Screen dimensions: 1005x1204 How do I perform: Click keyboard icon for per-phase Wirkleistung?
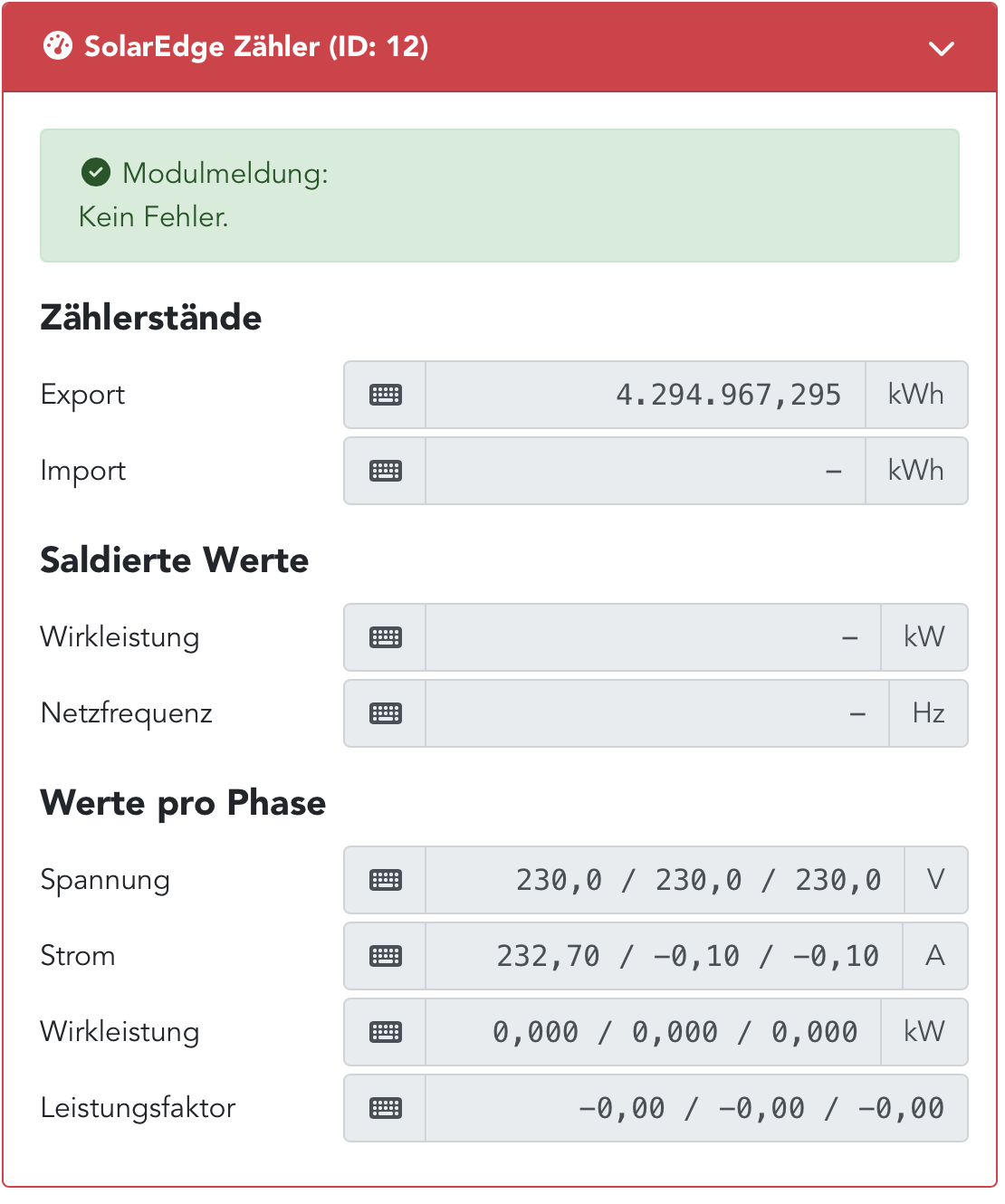pos(386,1032)
